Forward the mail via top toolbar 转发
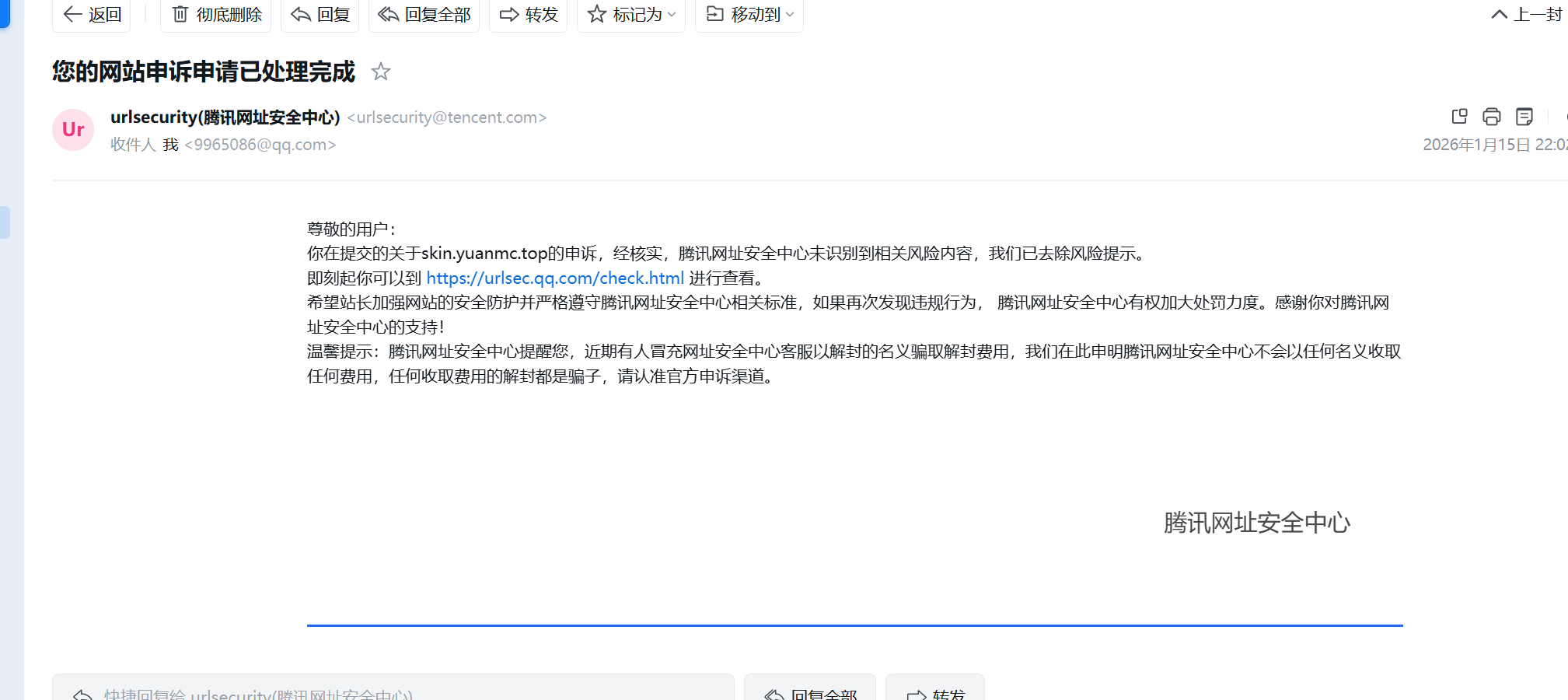The width and height of the screenshot is (1568, 700). click(x=529, y=15)
